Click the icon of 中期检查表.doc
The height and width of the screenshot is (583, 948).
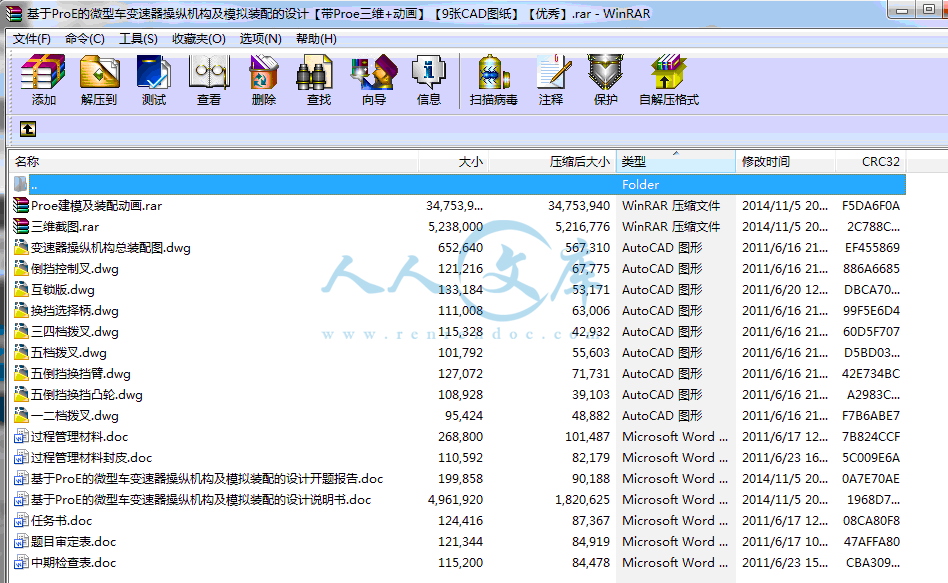(21, 562)
